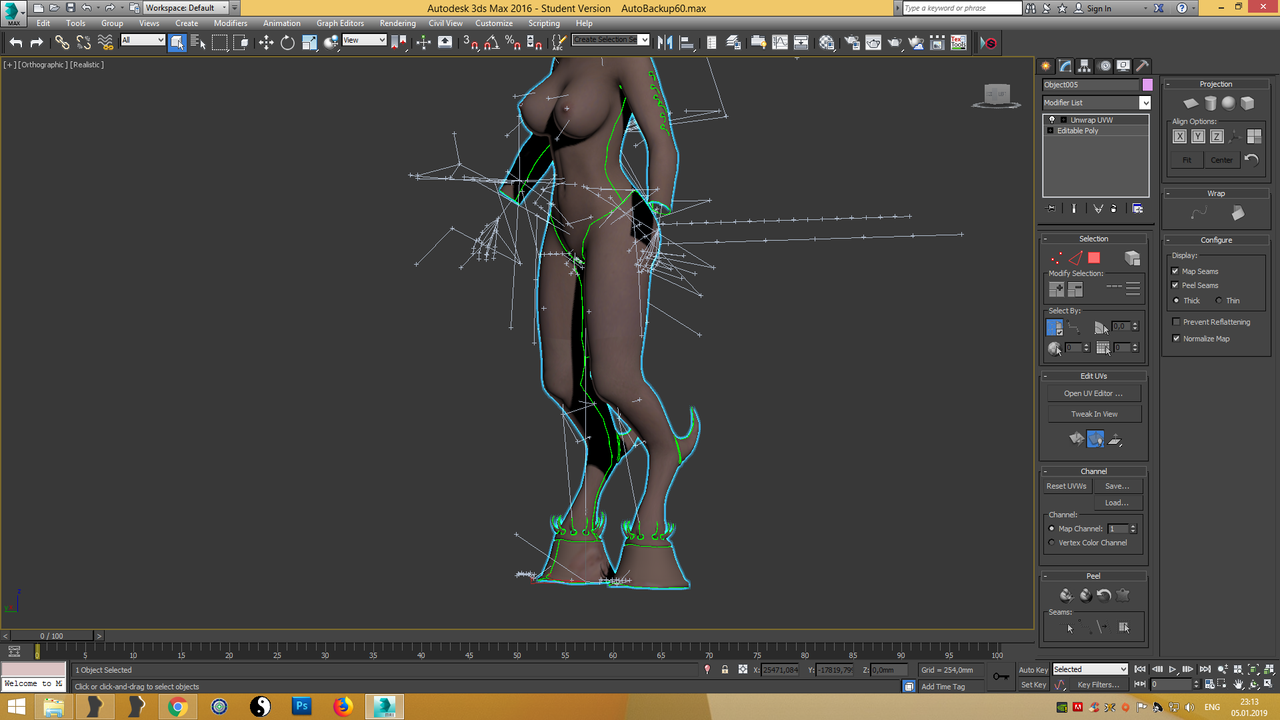Click the Reset UVWs button

click(1066, 486)
